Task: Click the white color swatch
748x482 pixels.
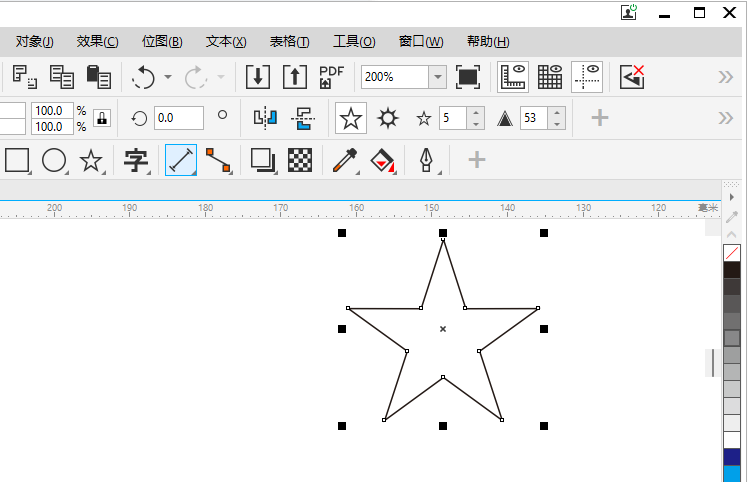Action: pos(732,440)
